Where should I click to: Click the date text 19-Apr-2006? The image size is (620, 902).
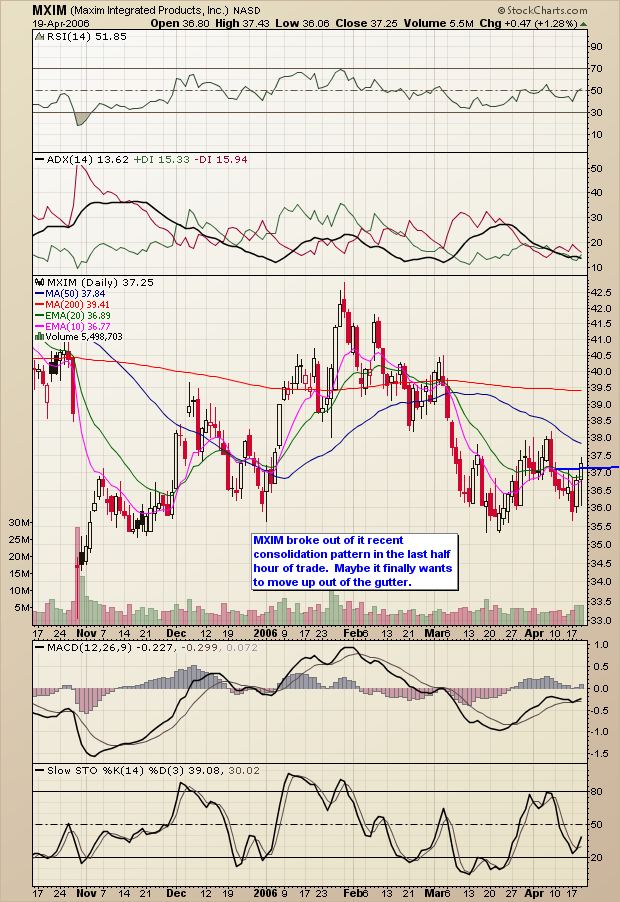[59, 24]
